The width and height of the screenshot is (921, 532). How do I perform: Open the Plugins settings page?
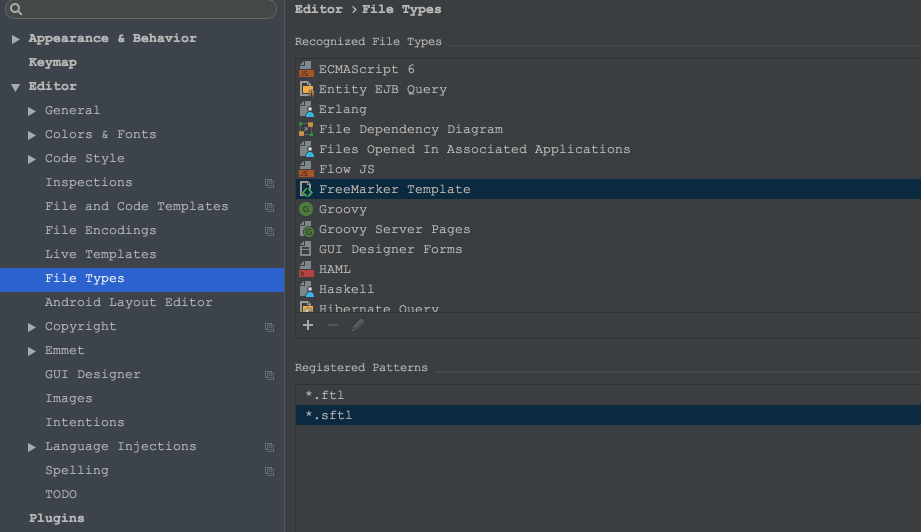(57, 518)
